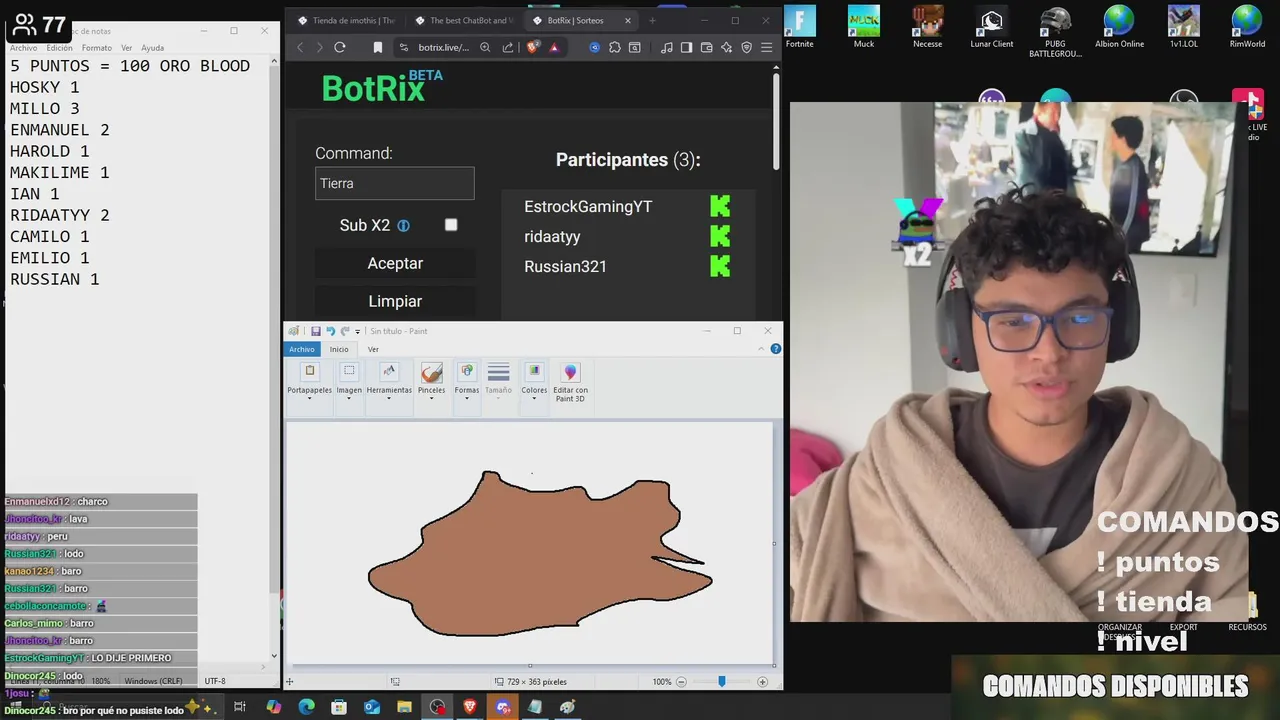Open Notepad Ayuda menu
This screenshot has height=720, width=1280.
pyautogui.click(x=152, y=48)
